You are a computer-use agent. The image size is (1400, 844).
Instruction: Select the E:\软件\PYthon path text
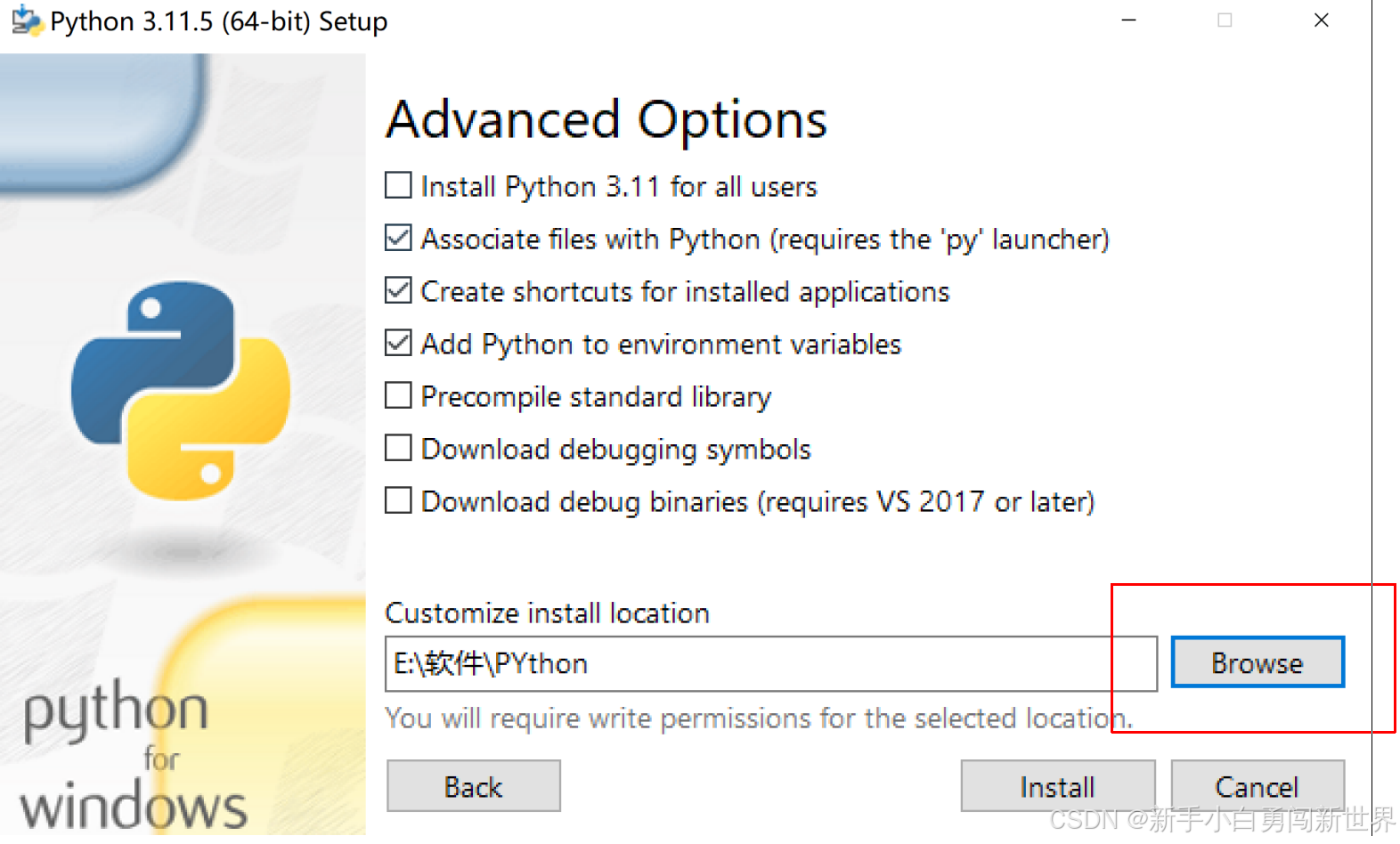[489, 664]
